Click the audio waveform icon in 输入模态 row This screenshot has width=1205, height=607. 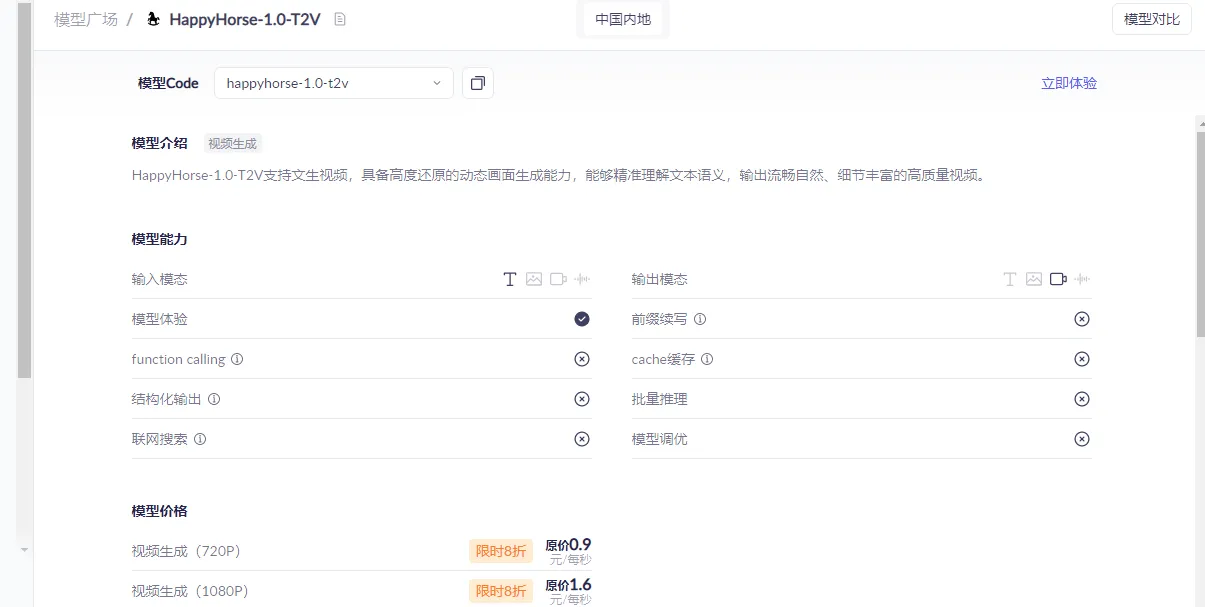click(x=582, y=279)
